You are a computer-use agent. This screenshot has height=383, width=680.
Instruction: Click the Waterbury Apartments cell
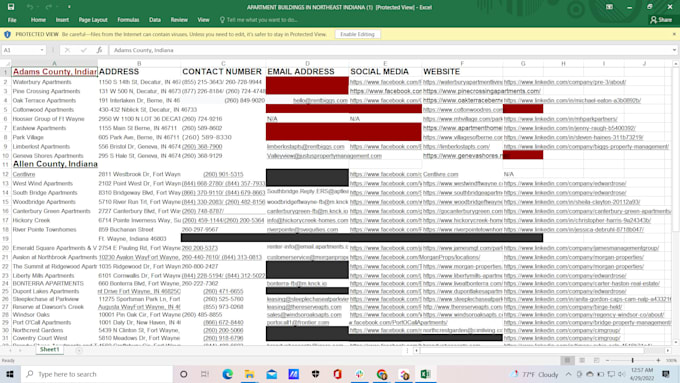(x=55, y=82)
